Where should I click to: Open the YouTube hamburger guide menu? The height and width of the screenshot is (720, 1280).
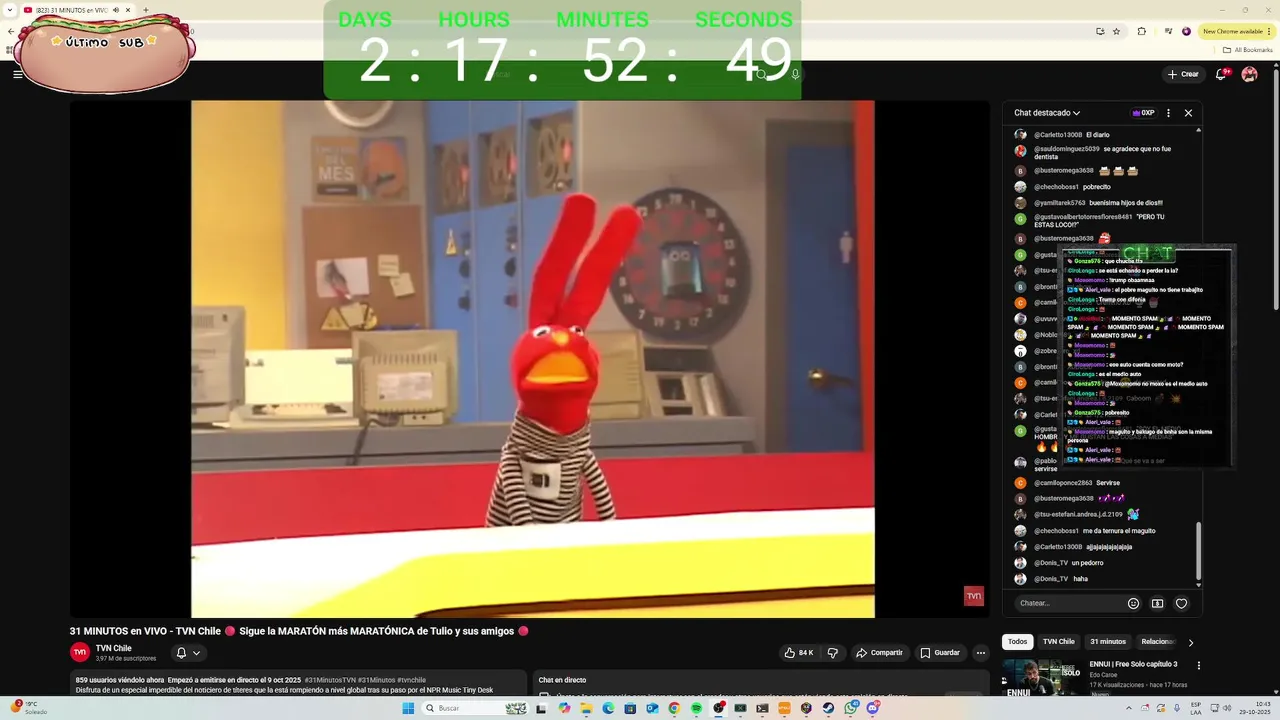[17, 74]
